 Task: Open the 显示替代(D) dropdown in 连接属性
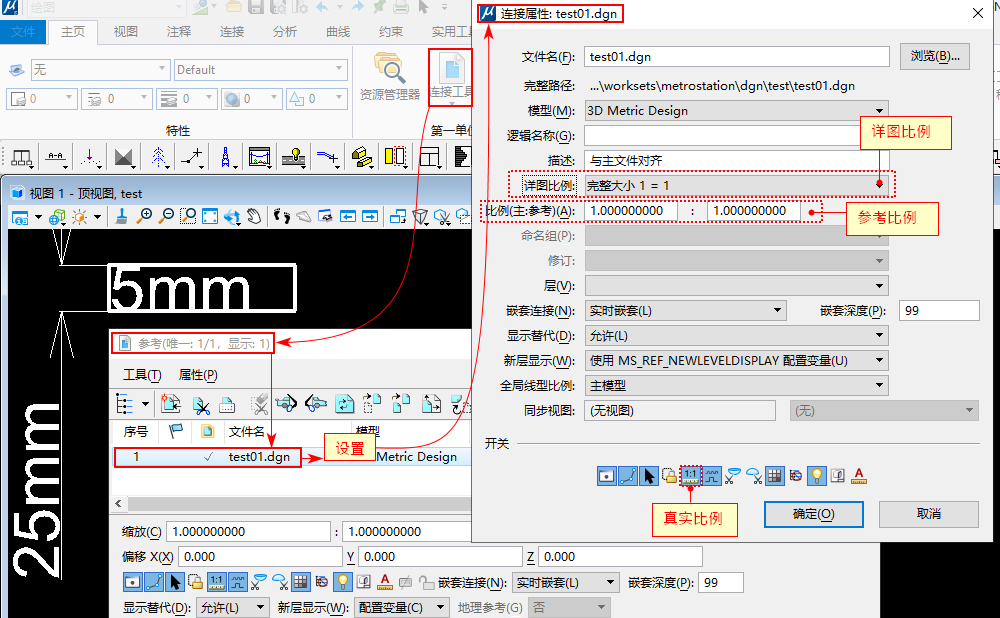737,335
